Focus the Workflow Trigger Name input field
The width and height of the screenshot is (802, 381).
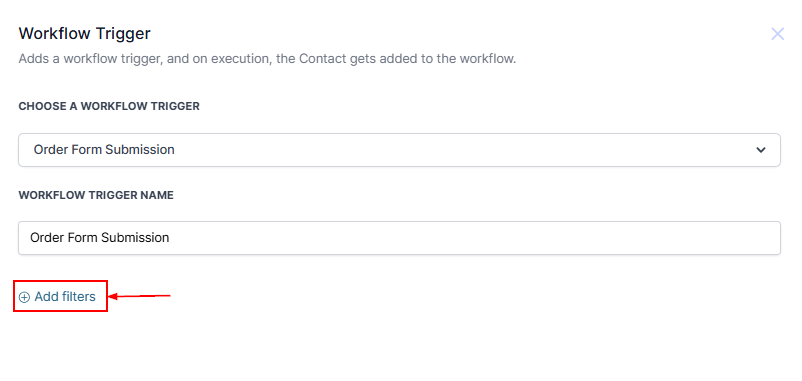(399, 238)
